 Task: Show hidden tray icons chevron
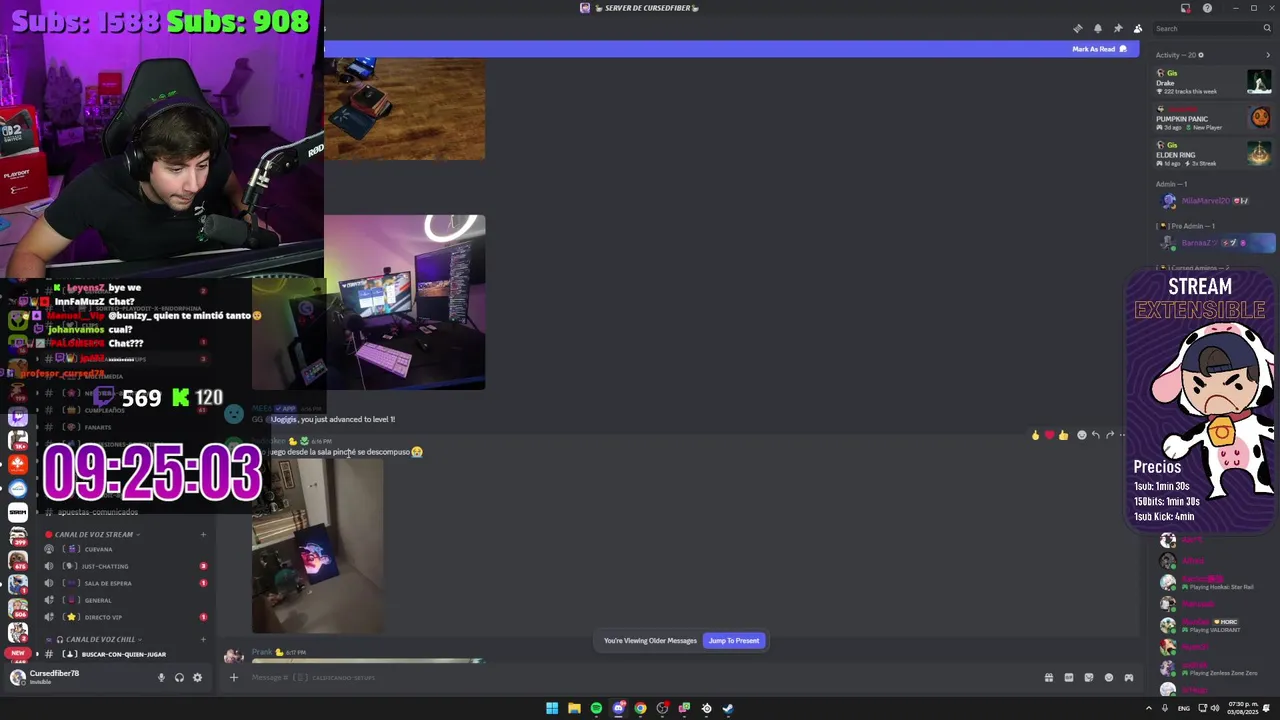(1148, 708)
